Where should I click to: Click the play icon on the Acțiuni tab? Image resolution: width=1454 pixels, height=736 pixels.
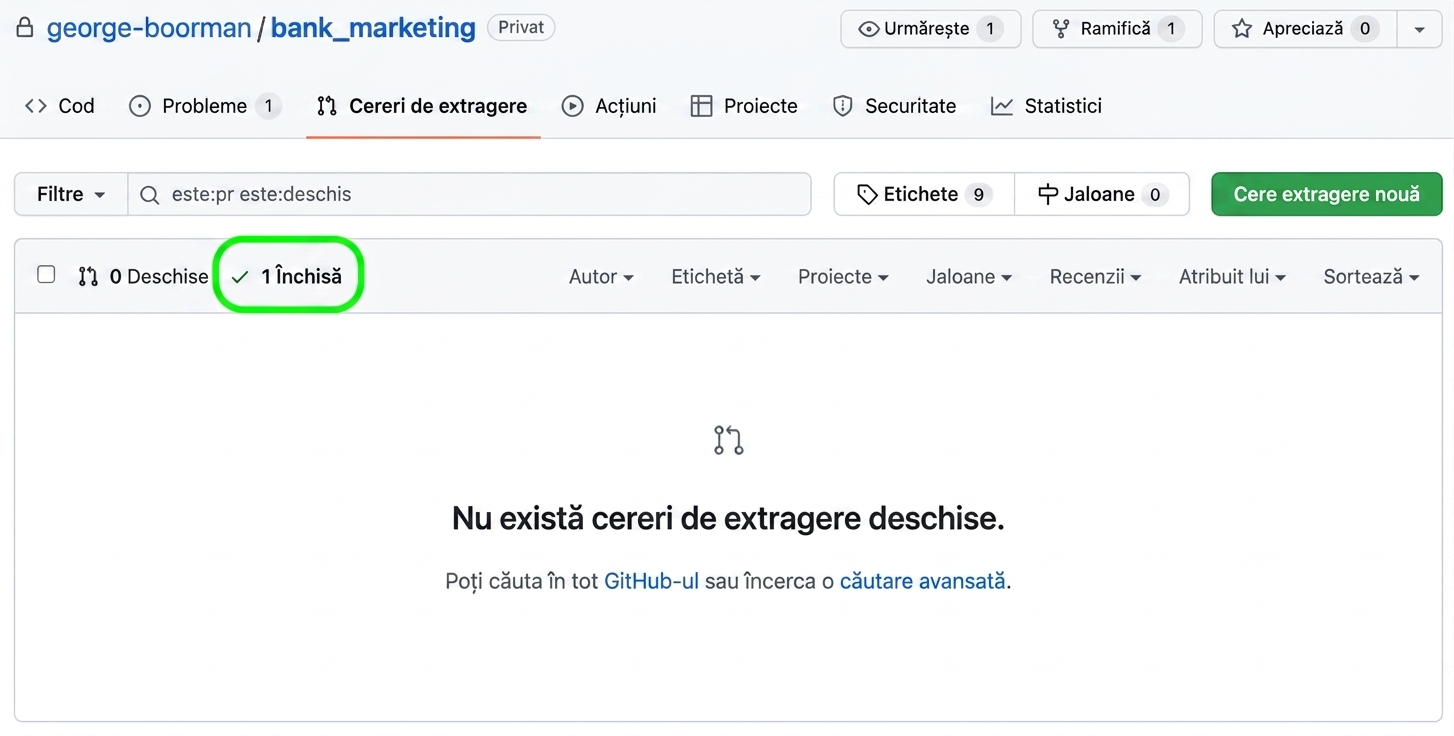pos(573,106)
